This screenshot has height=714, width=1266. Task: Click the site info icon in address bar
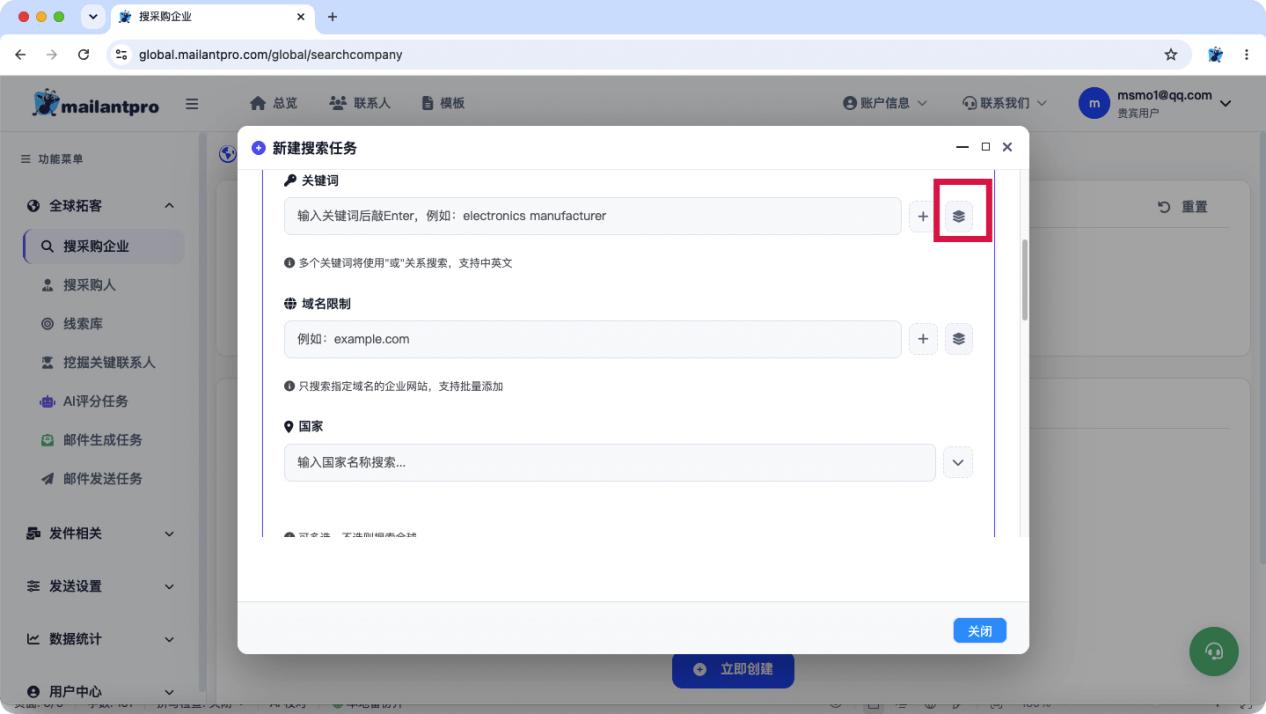[121, 55]
